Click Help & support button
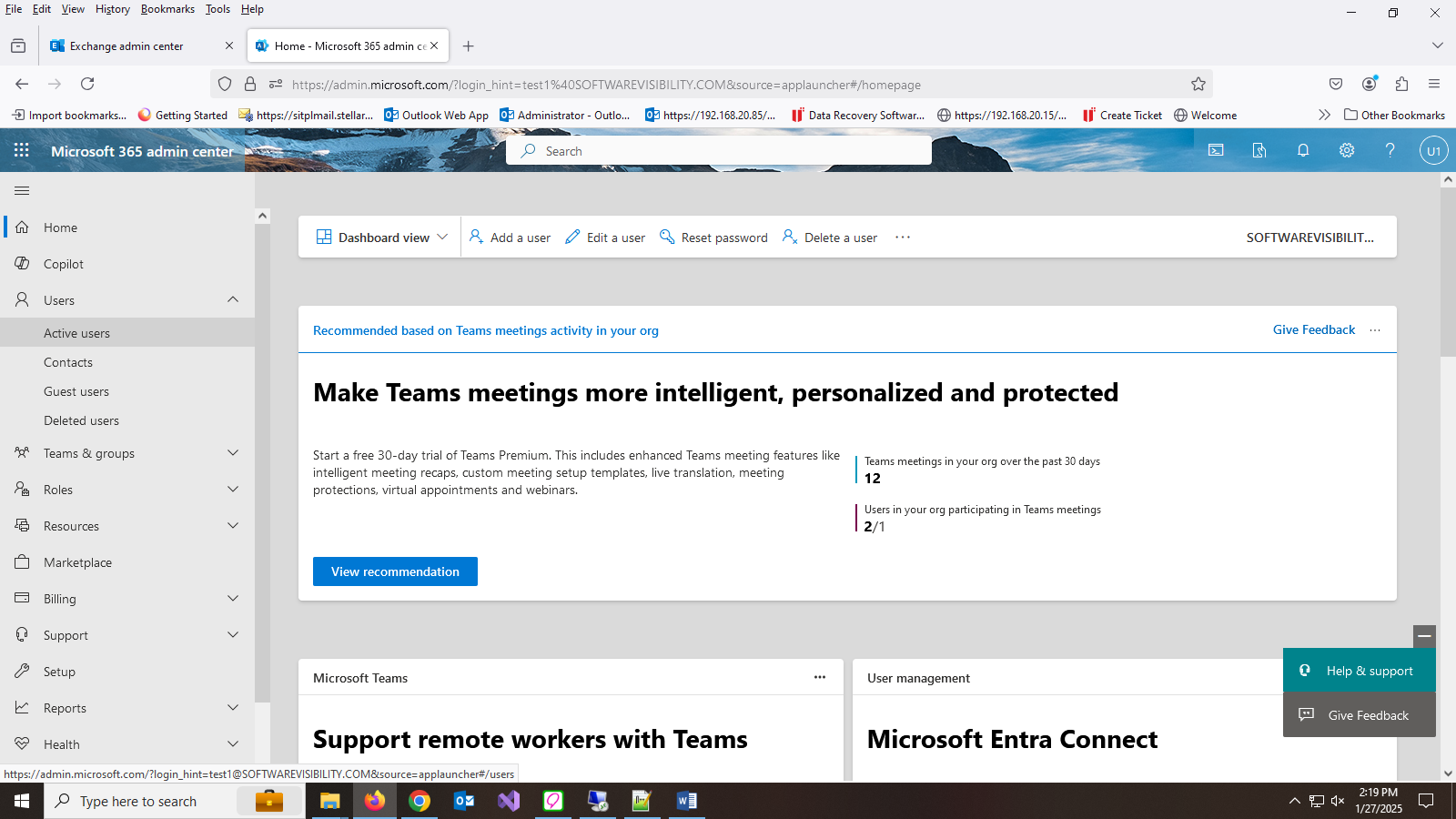This screenshot has width=1456, height=819. coord(1360,671)
